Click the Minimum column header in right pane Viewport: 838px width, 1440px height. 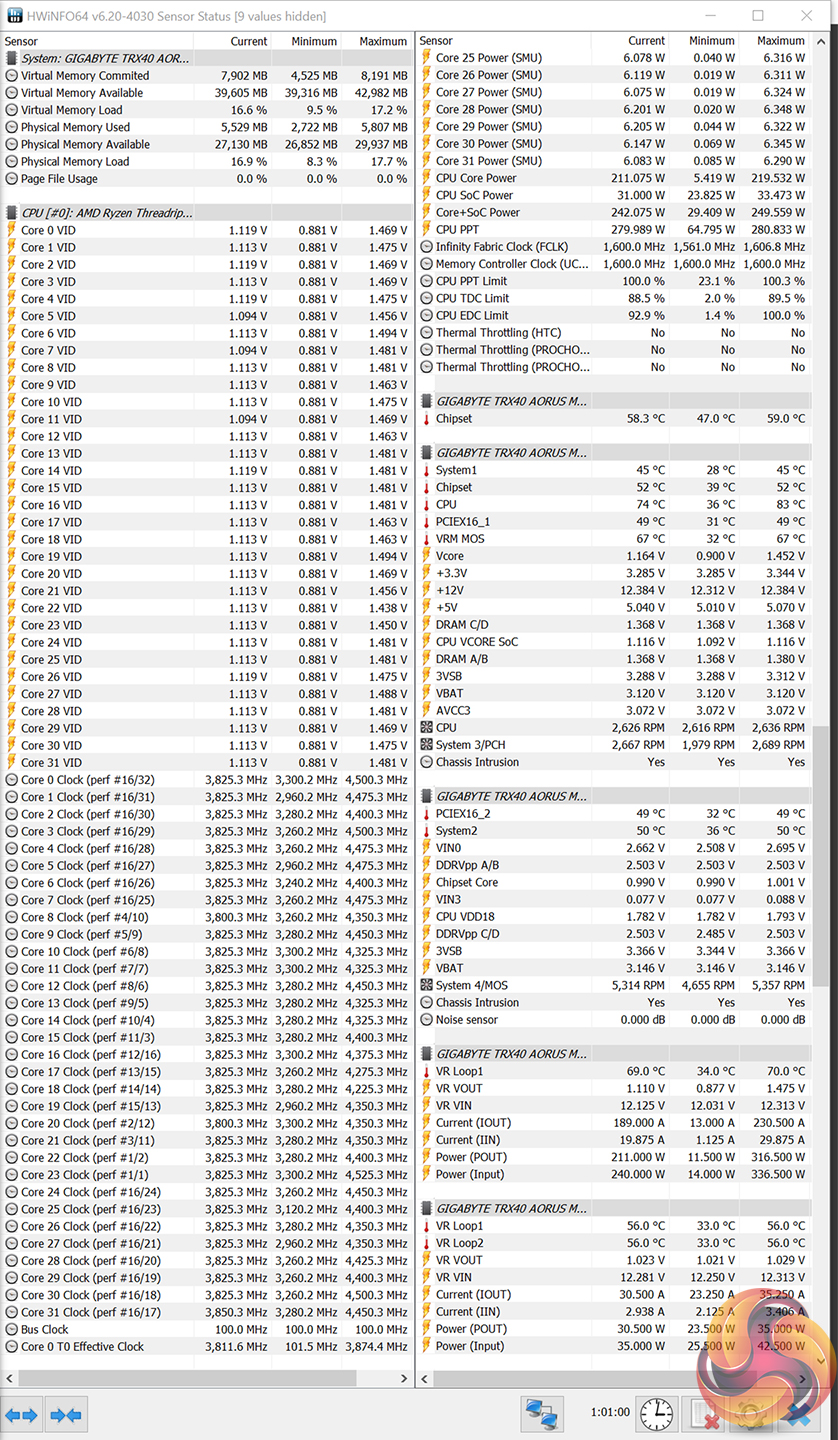[x=704, y=41]
